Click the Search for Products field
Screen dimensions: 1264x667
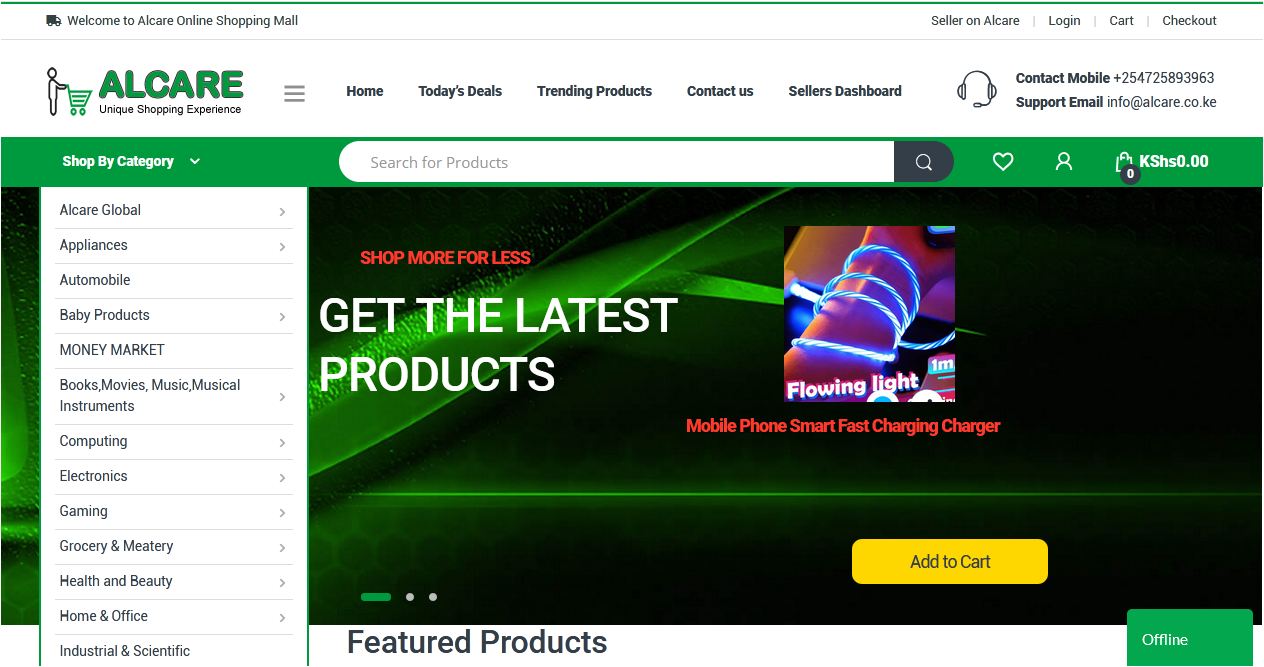tap(617, 162)
